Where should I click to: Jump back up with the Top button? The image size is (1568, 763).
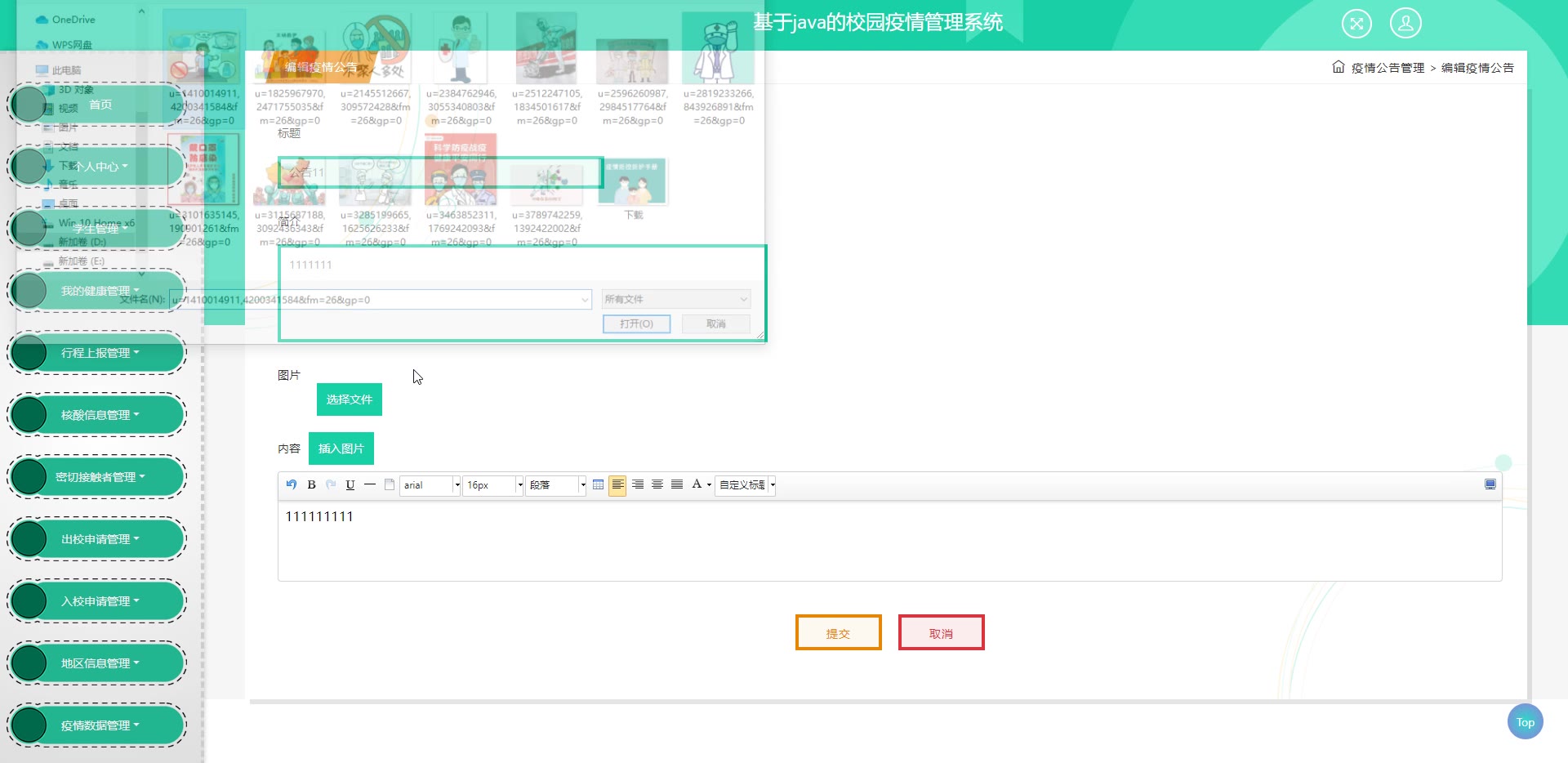pyautogui.click(x=1525, y=722)
